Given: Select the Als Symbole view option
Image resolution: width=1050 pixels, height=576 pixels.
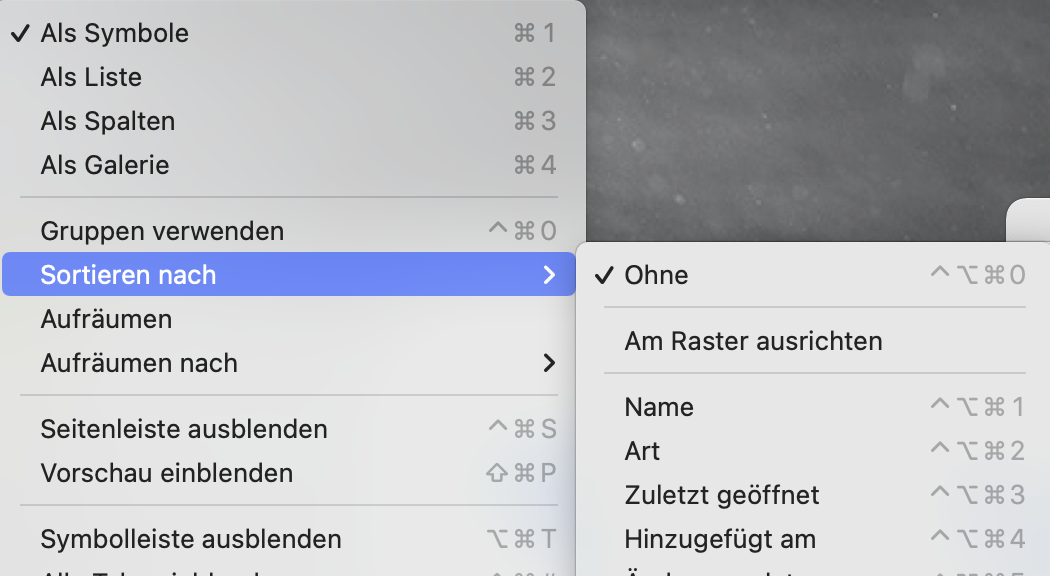Looking at the screenshot, I should 115,33.
